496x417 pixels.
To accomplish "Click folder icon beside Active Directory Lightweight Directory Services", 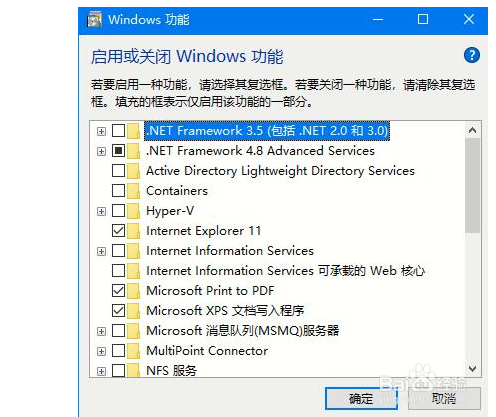I will tap(133, 171).
